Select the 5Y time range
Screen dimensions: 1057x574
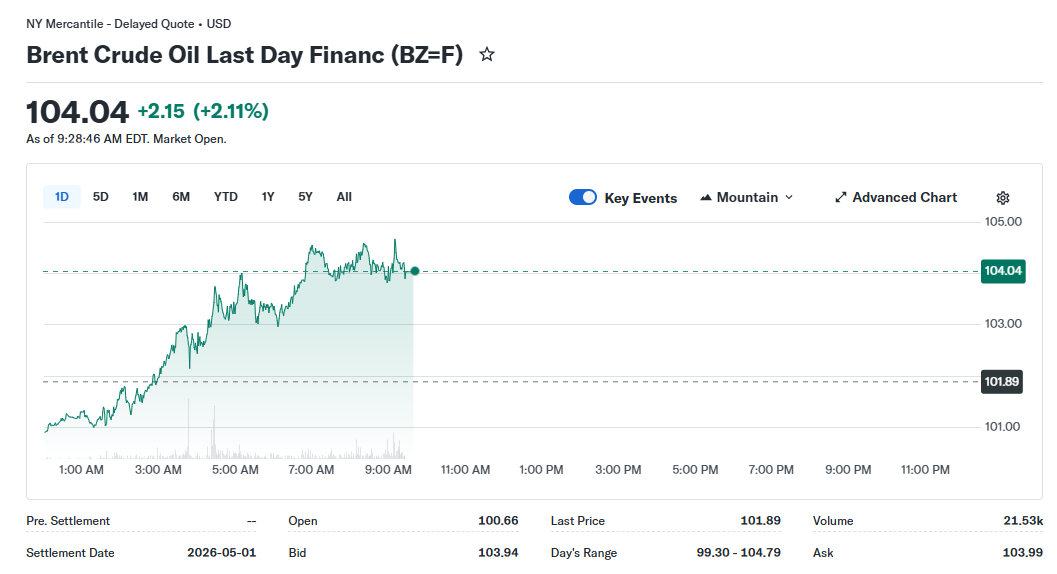(x=305, y=197)
